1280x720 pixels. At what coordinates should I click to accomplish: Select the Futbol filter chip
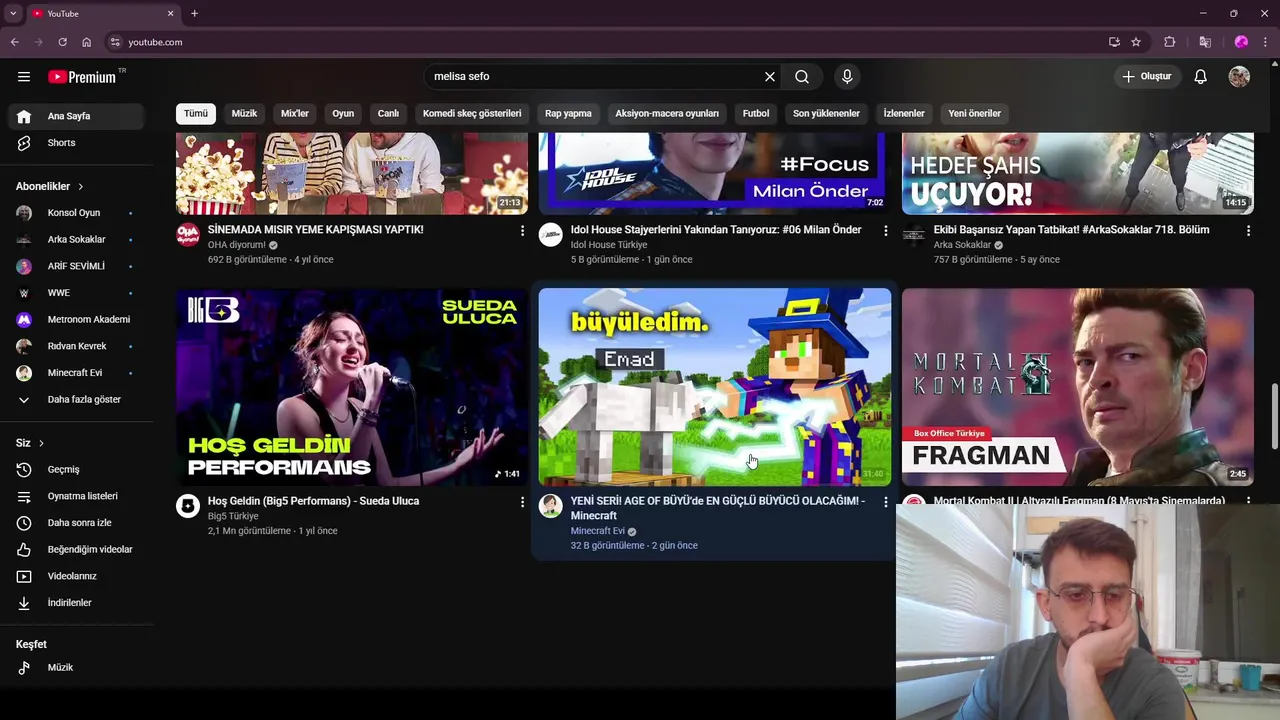(756, 113)
